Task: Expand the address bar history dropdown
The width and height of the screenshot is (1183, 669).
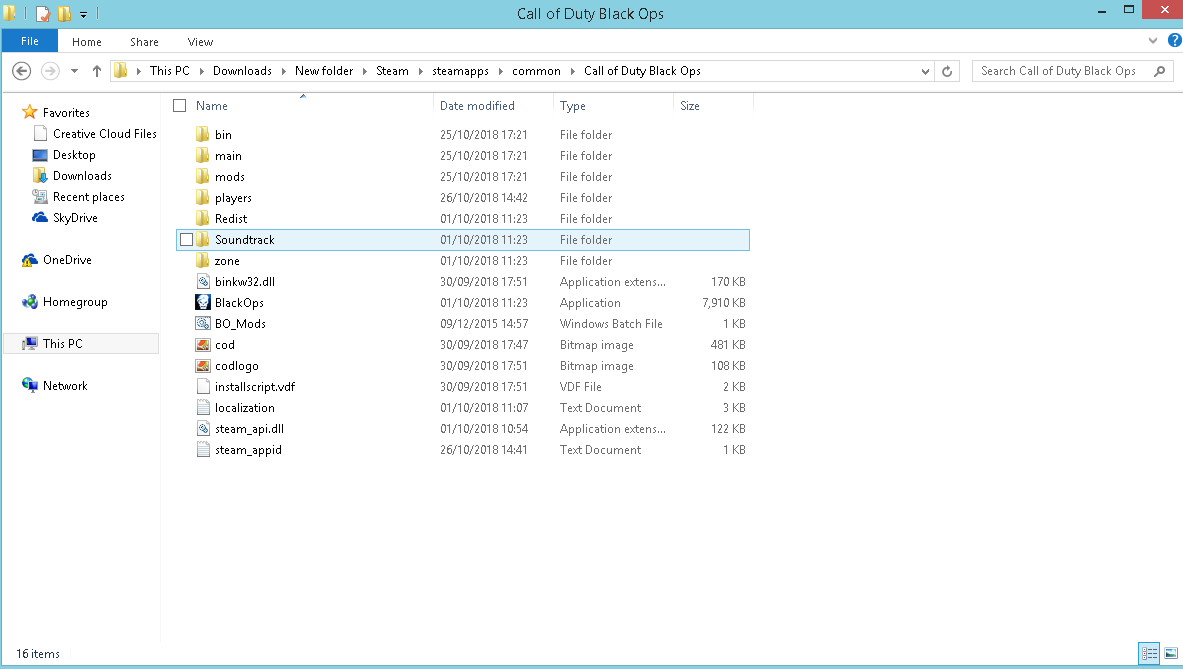Action: coord(925,71)
